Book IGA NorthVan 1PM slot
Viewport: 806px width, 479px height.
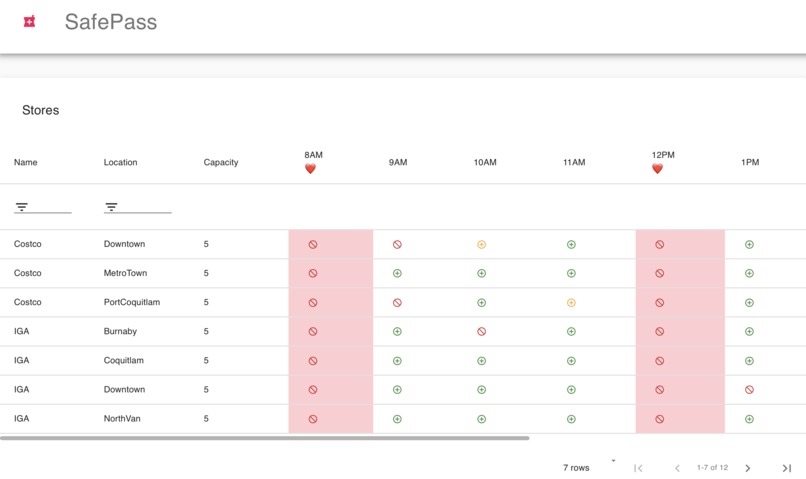coord(749,419)
